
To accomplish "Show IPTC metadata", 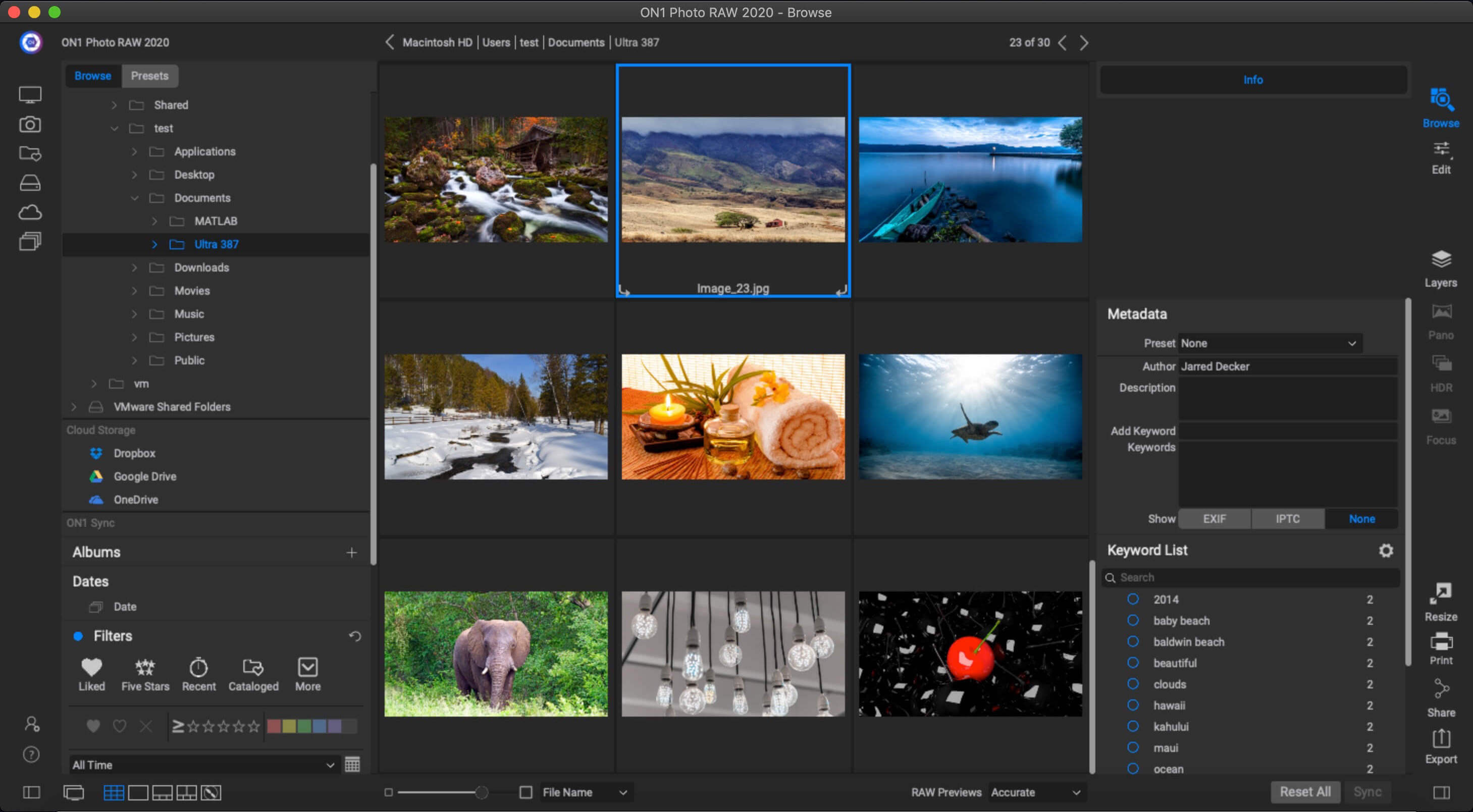I will point(1288,518).
